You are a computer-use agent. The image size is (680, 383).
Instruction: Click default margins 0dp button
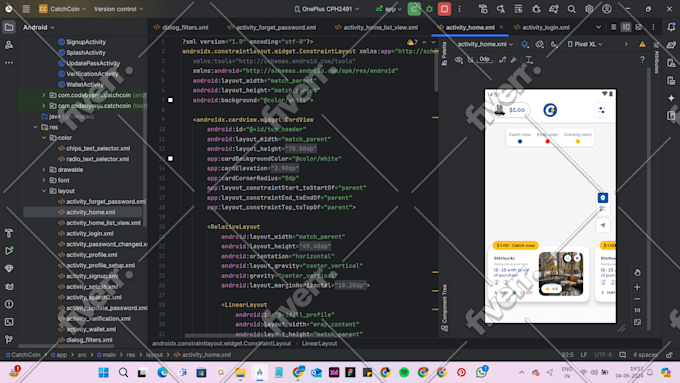(x=484, y=60)
